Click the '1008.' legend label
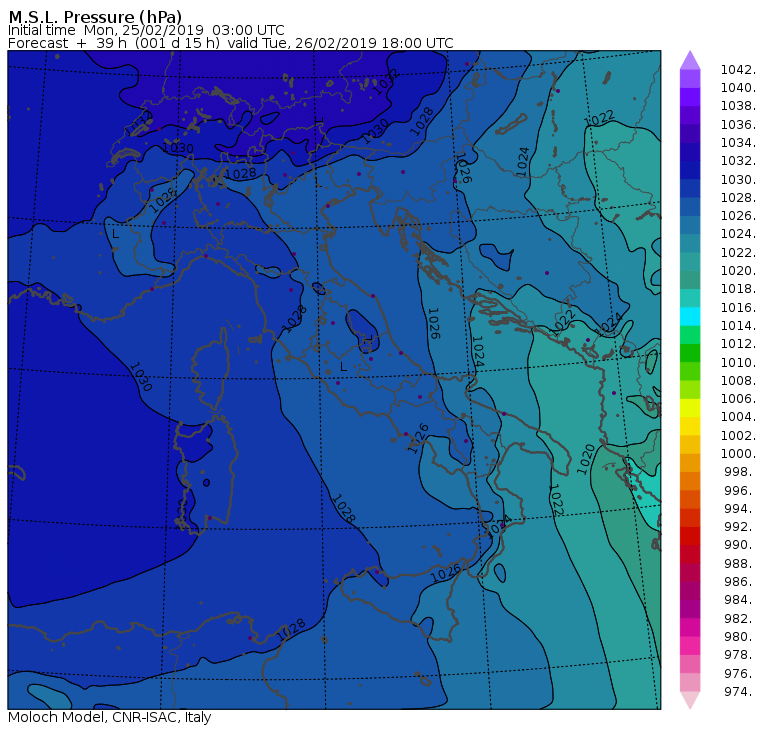The image size is (760, 731). click(x=738, y=381)
